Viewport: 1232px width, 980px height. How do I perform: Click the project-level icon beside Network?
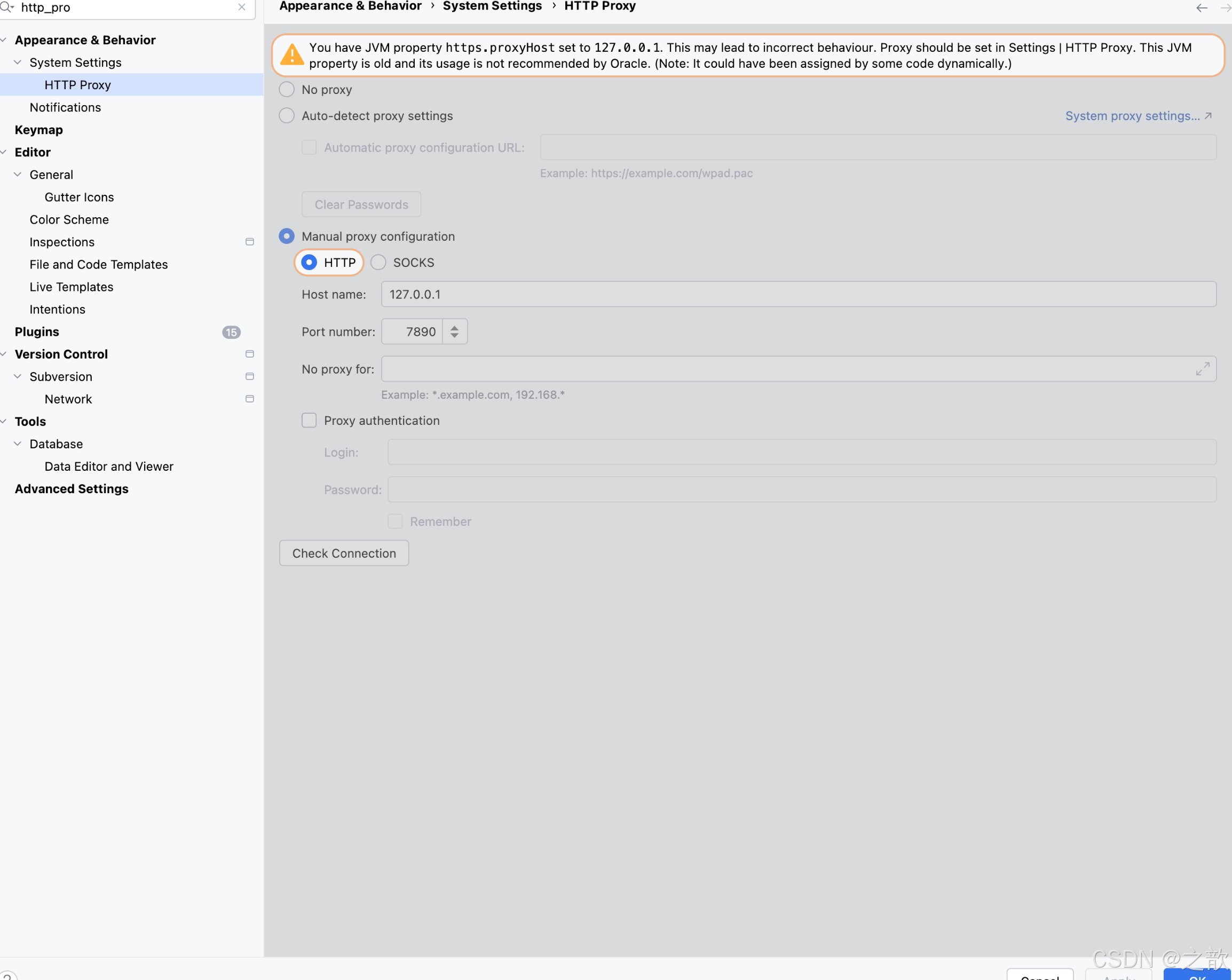(x=250, y=399)
